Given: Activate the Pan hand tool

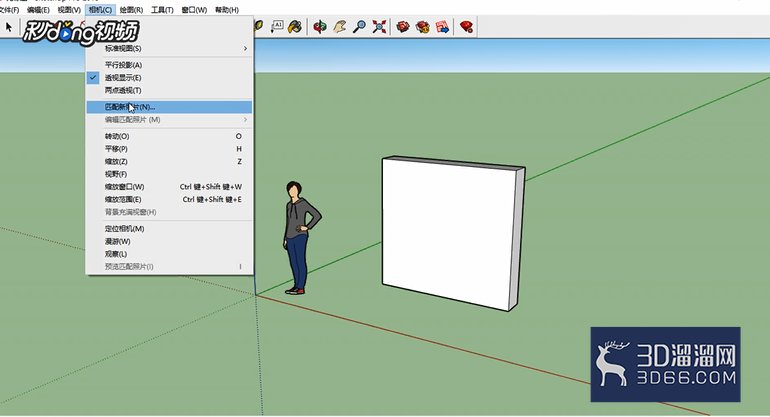Looking at the screenshot, I should point(339,27).
